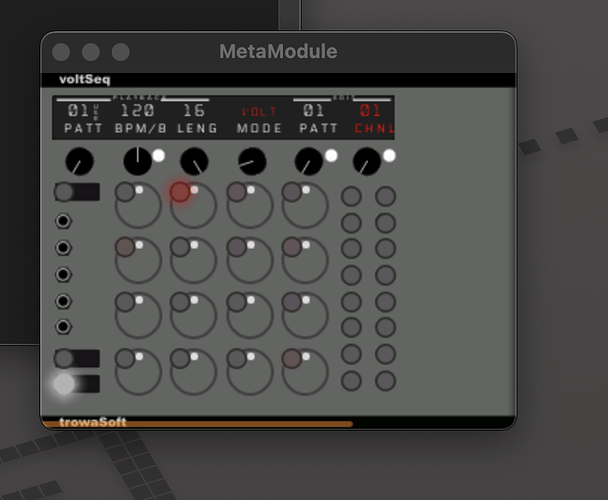This screenshot has height=500, width=608.
Task: Click step 6 voltage ring knob
Action: coord(193,261)
